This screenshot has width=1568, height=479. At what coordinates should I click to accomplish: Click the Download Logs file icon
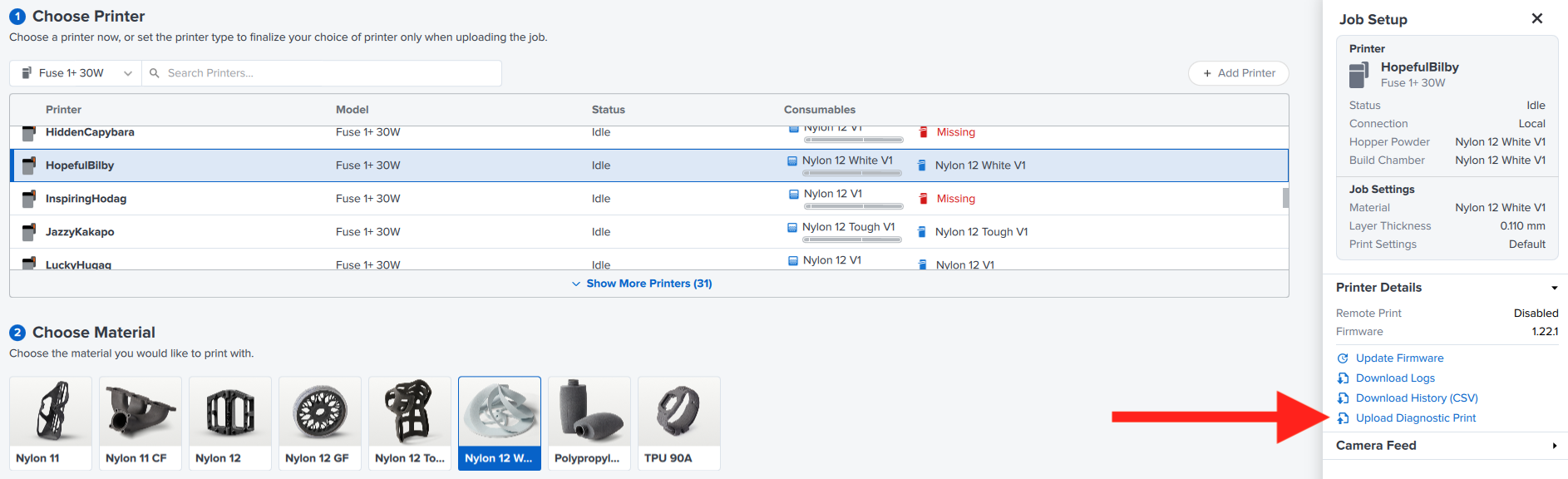[x=1343, y=378]
